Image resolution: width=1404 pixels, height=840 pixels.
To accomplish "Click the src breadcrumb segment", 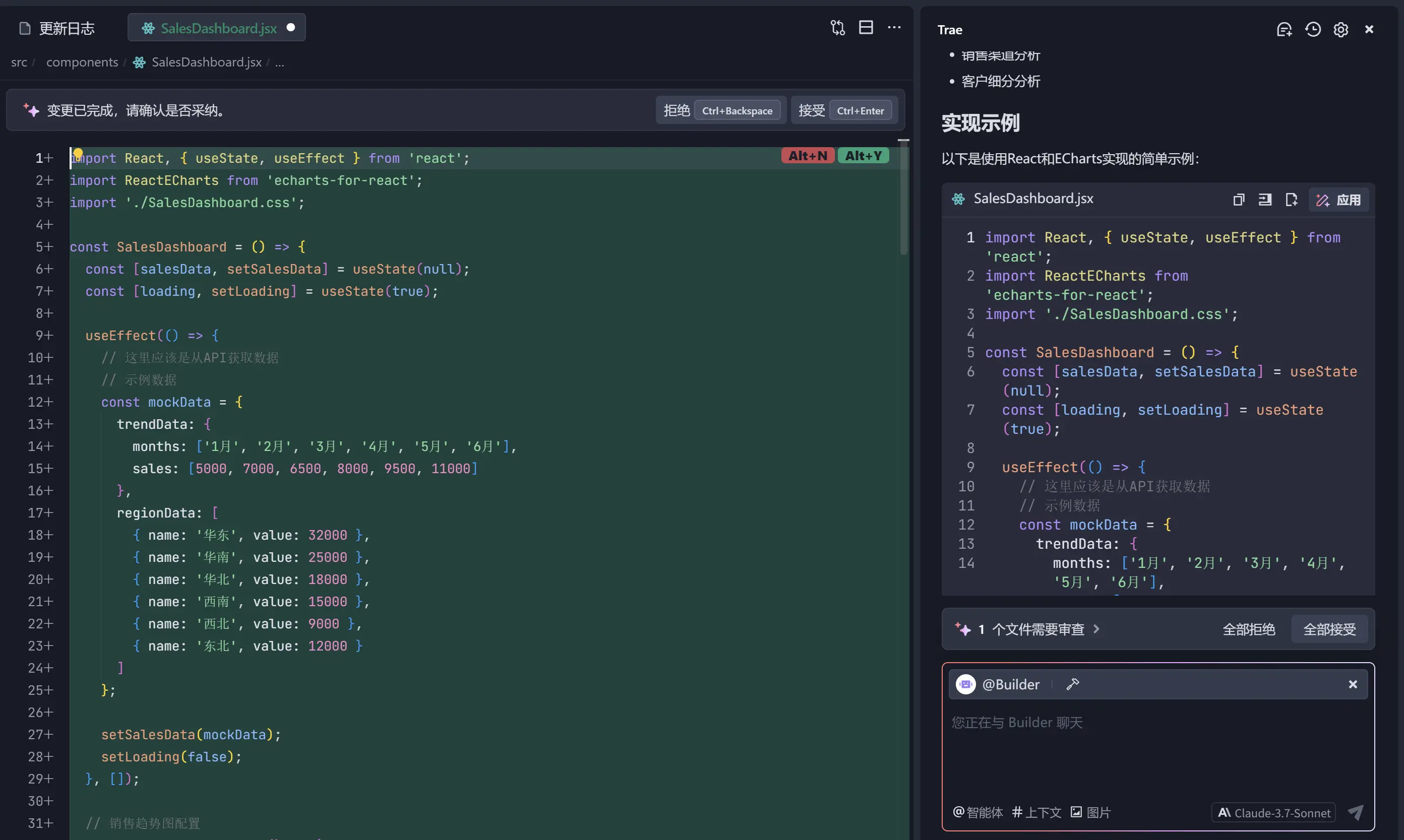I will pos(19,62).
